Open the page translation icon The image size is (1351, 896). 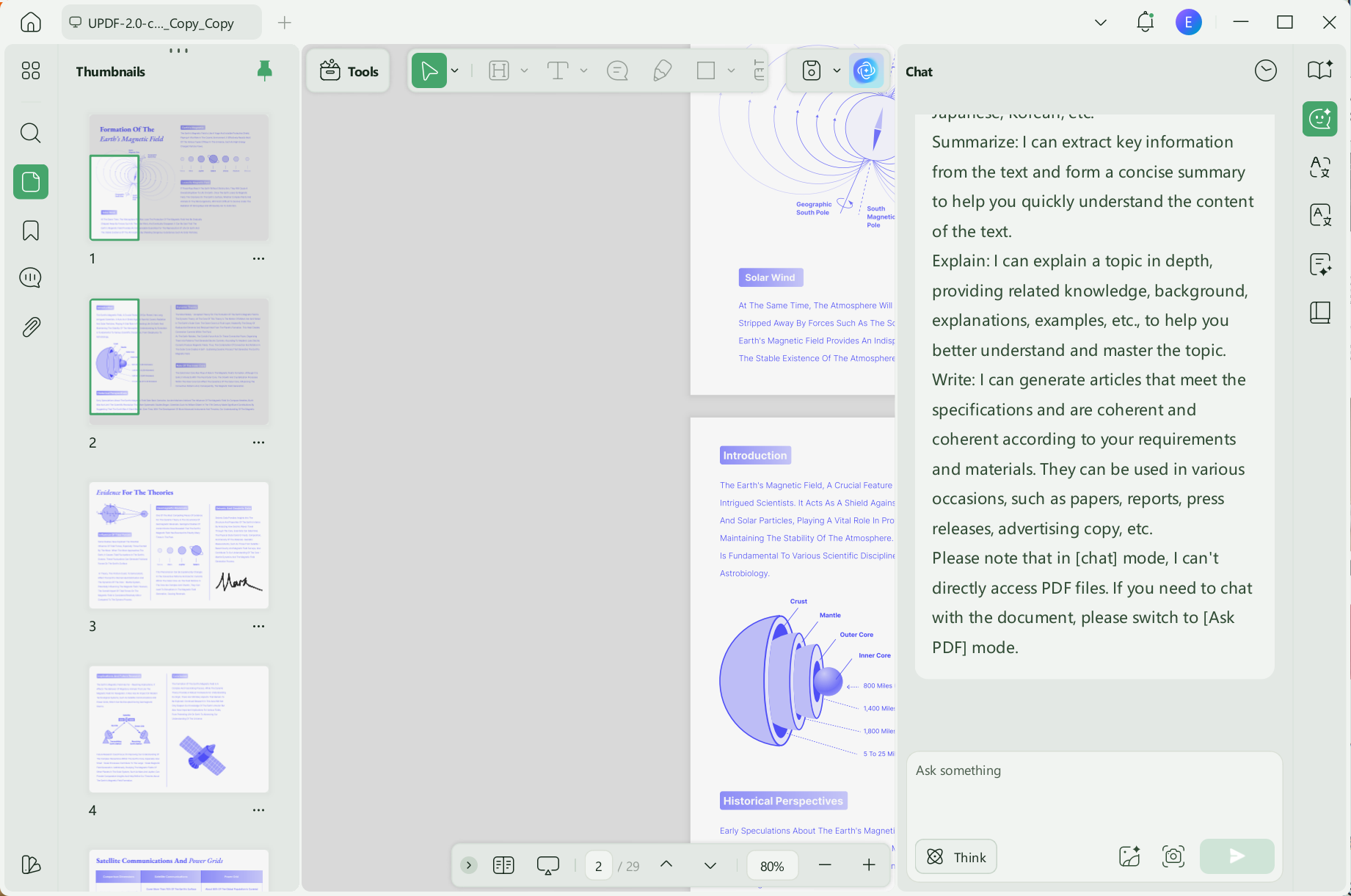click(1319, 215)
